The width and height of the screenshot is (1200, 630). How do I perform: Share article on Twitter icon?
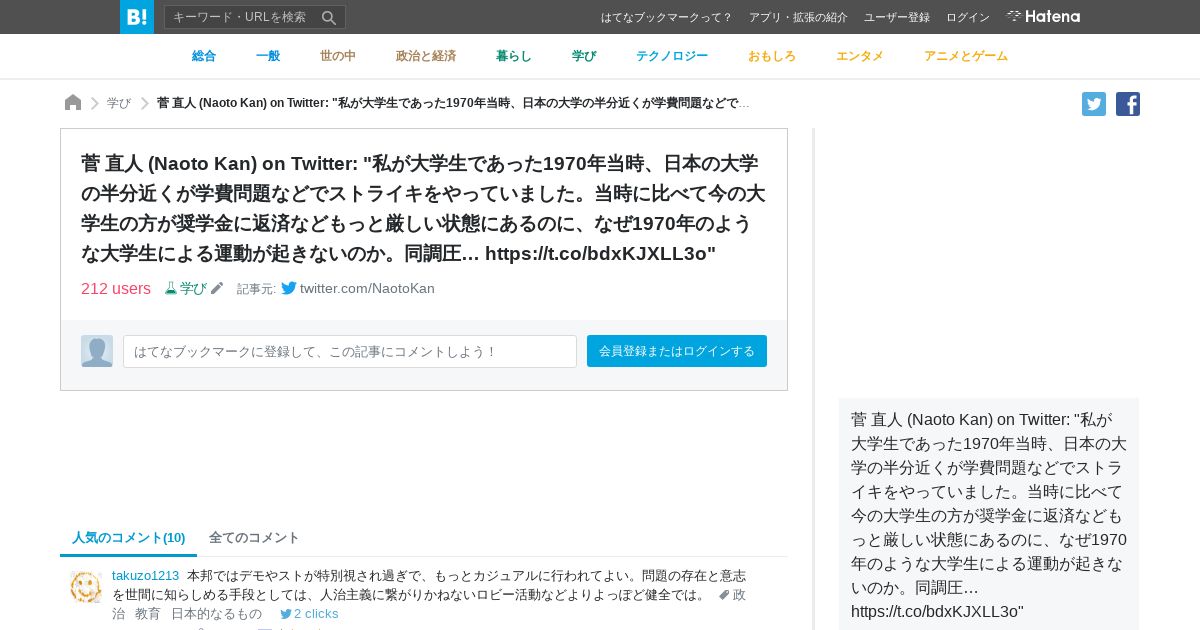click(x=1094, y=104)
